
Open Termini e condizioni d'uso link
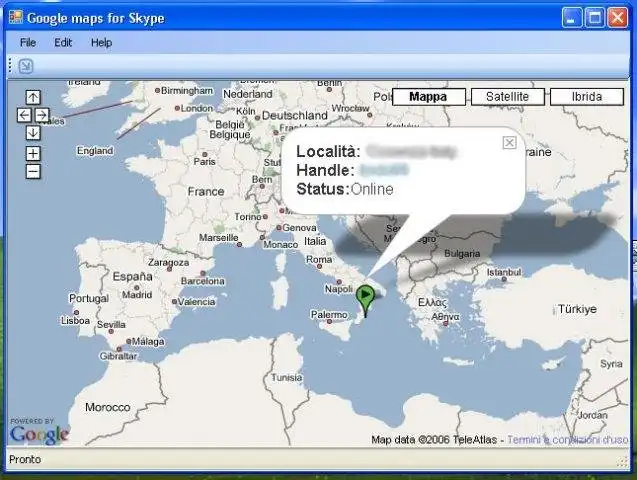click(568, 440)
